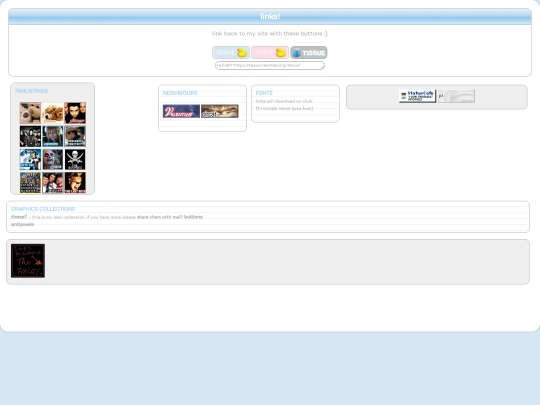The image size is (540, 405).
Task: Open the 'buttons' collection link
Action: pyautogui.click(x=193, y=217)
